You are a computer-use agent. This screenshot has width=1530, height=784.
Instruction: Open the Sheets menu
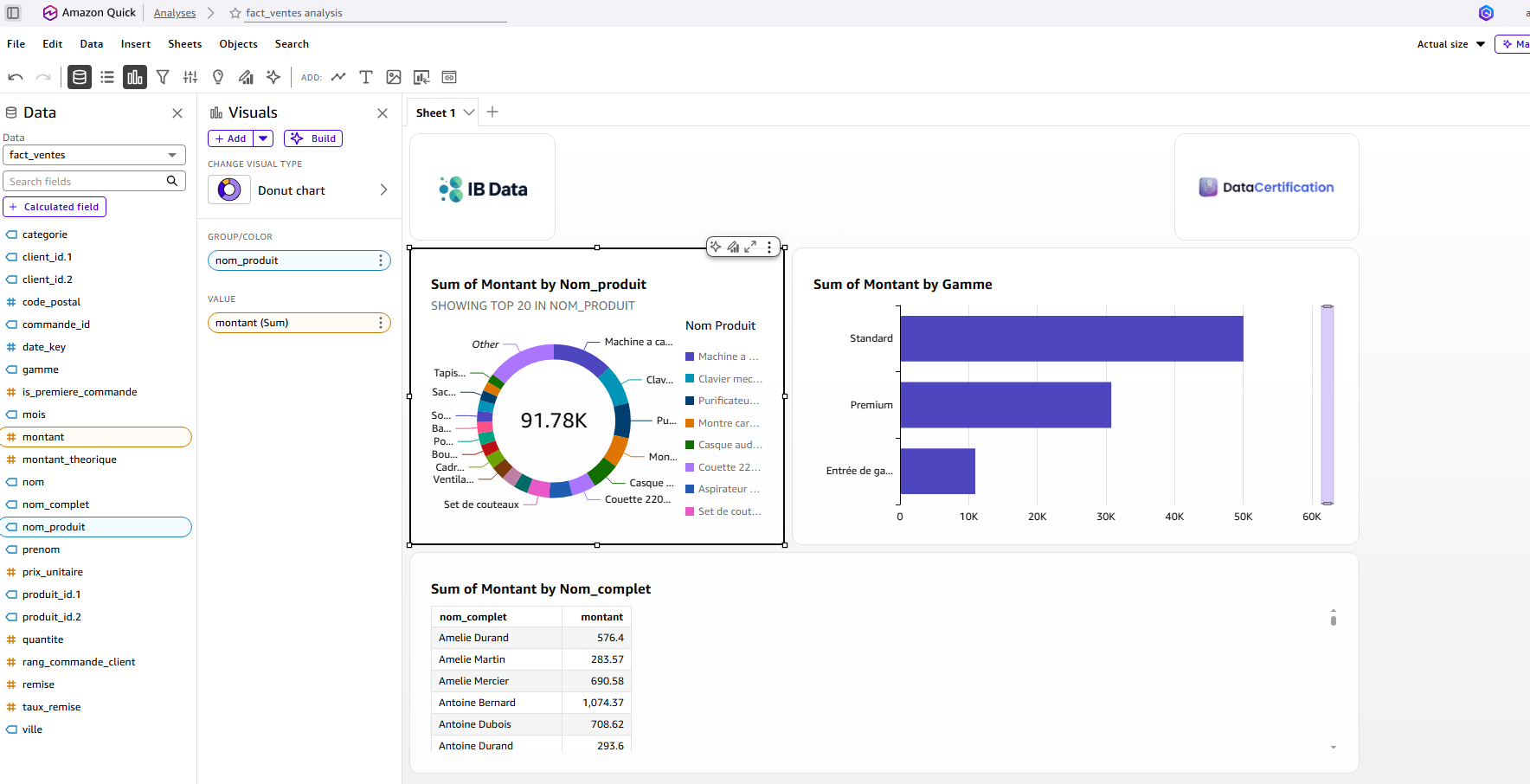184,44
